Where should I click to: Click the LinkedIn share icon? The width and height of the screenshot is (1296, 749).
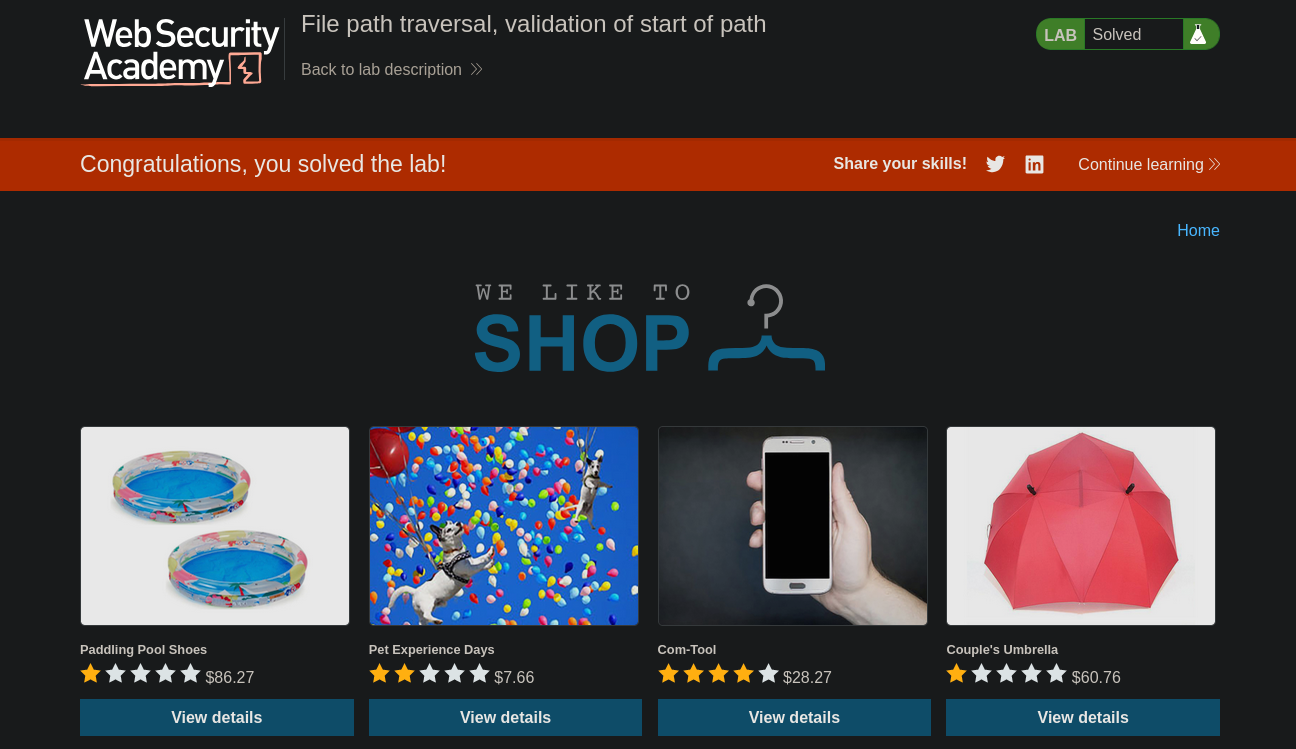tap(1034, 164)
